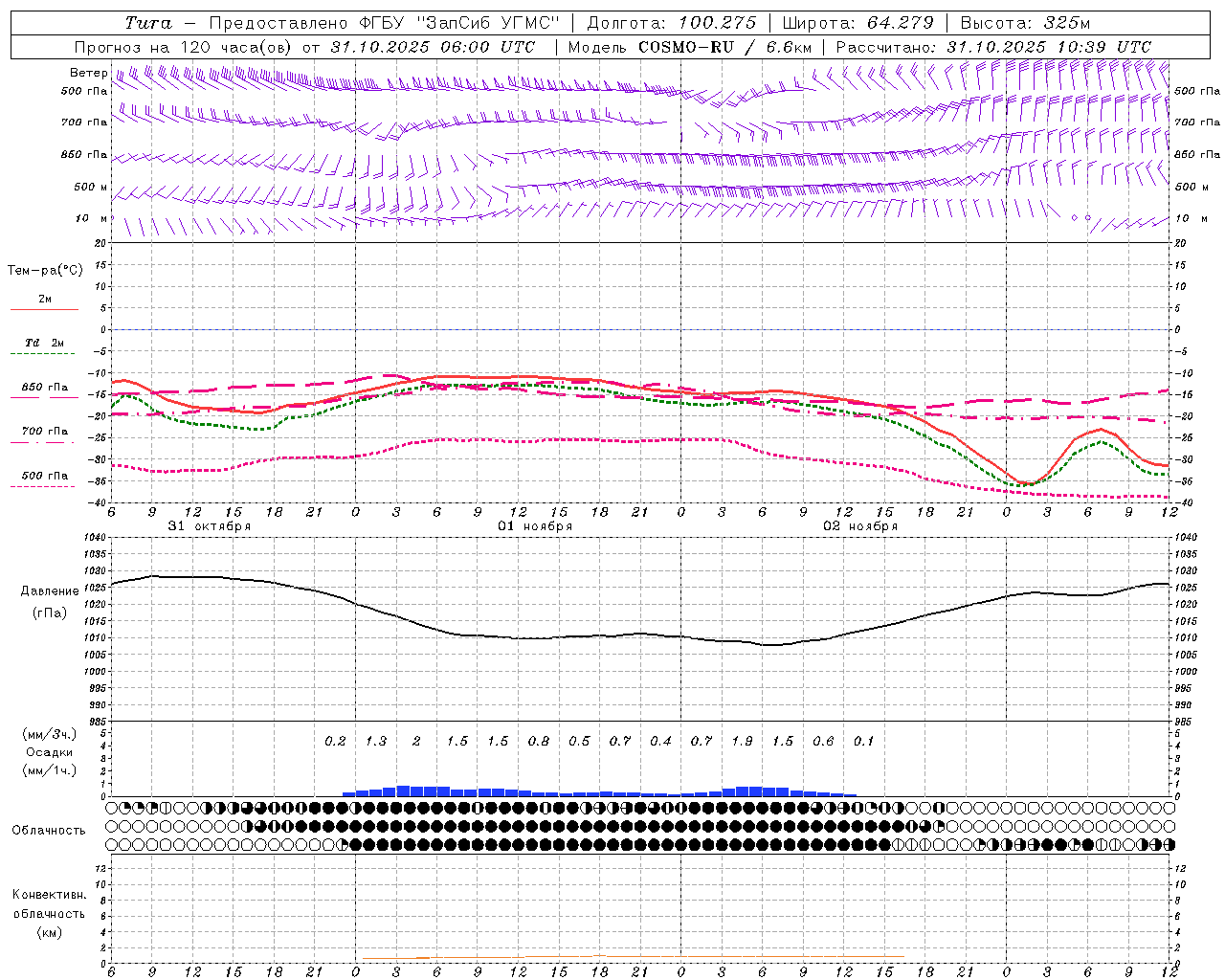The image size is (1225, 980).
Task: Click the "2м" temperature legend entry
Action: point(45,300)
